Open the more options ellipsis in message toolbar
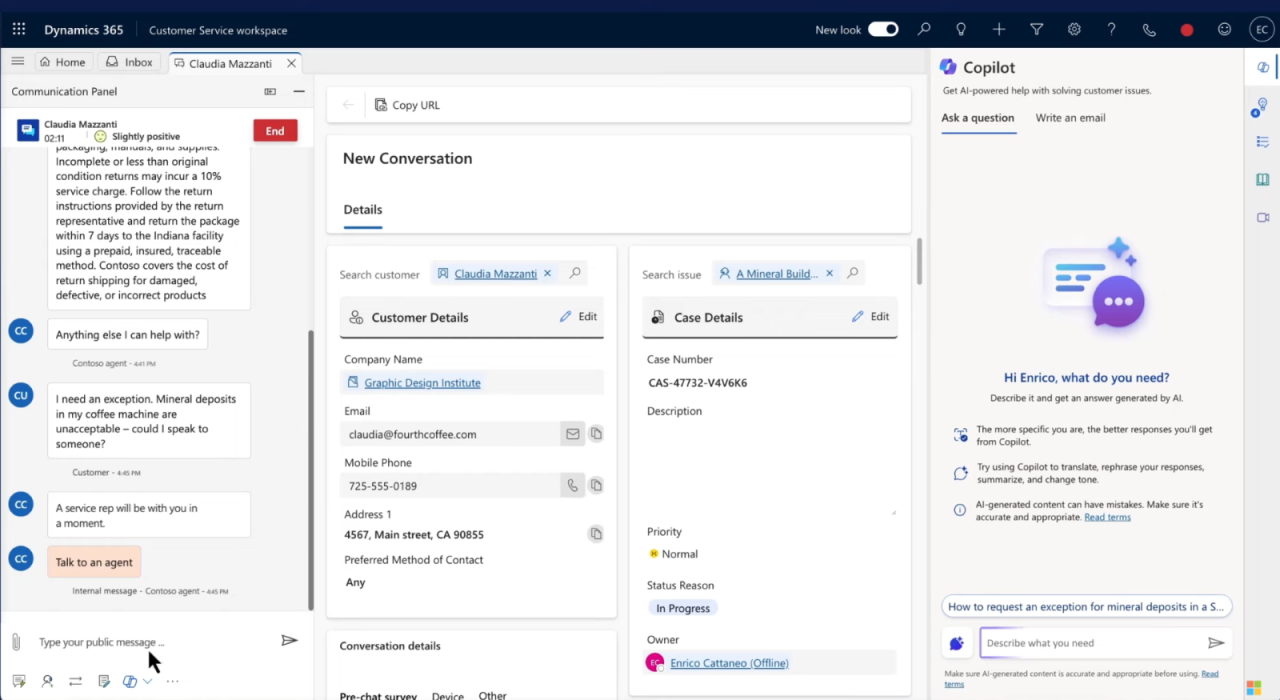 pyautogui.click(x=172, y=681)
